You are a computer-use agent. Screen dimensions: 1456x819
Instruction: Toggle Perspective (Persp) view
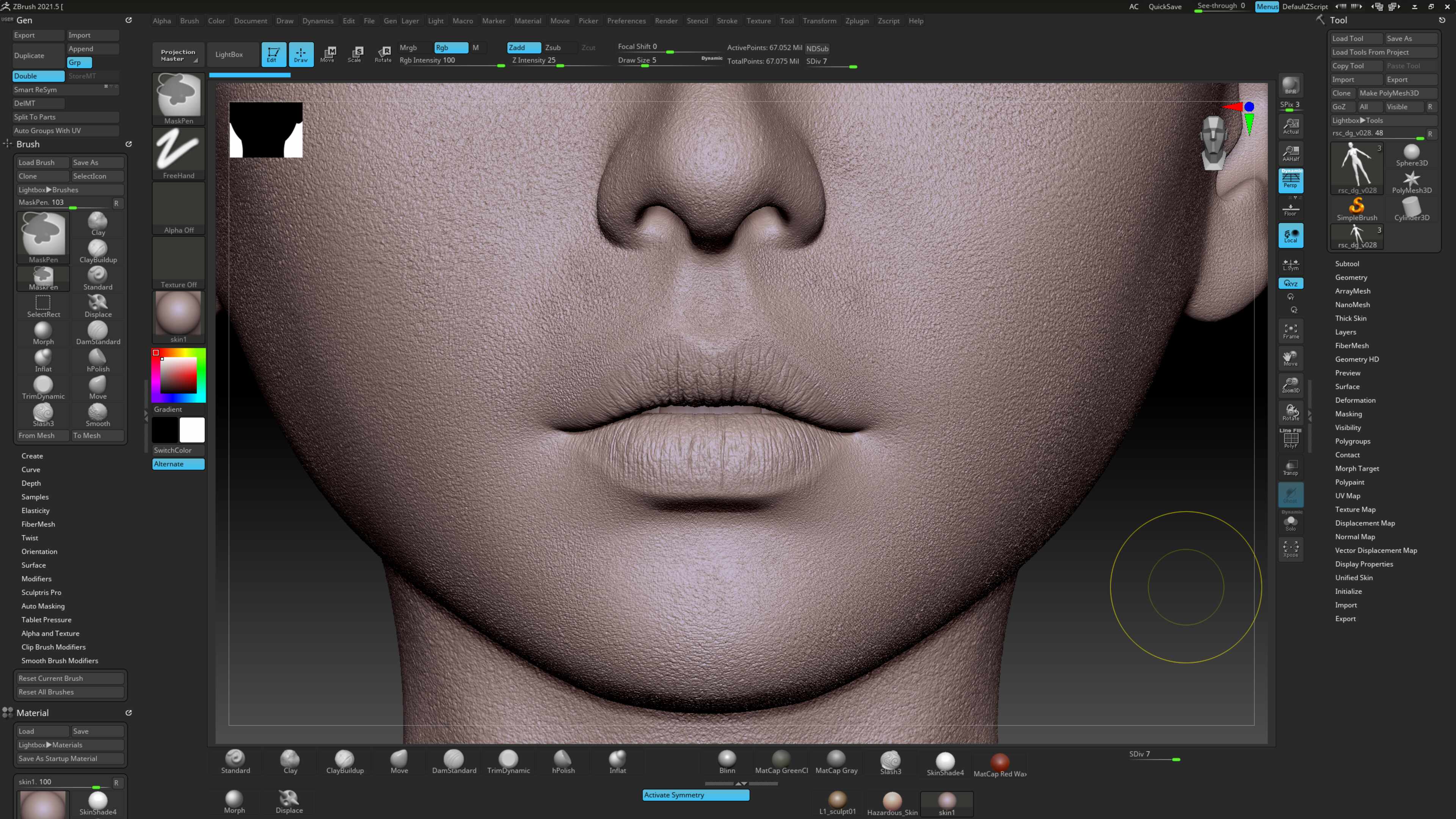coord(1290,180)
